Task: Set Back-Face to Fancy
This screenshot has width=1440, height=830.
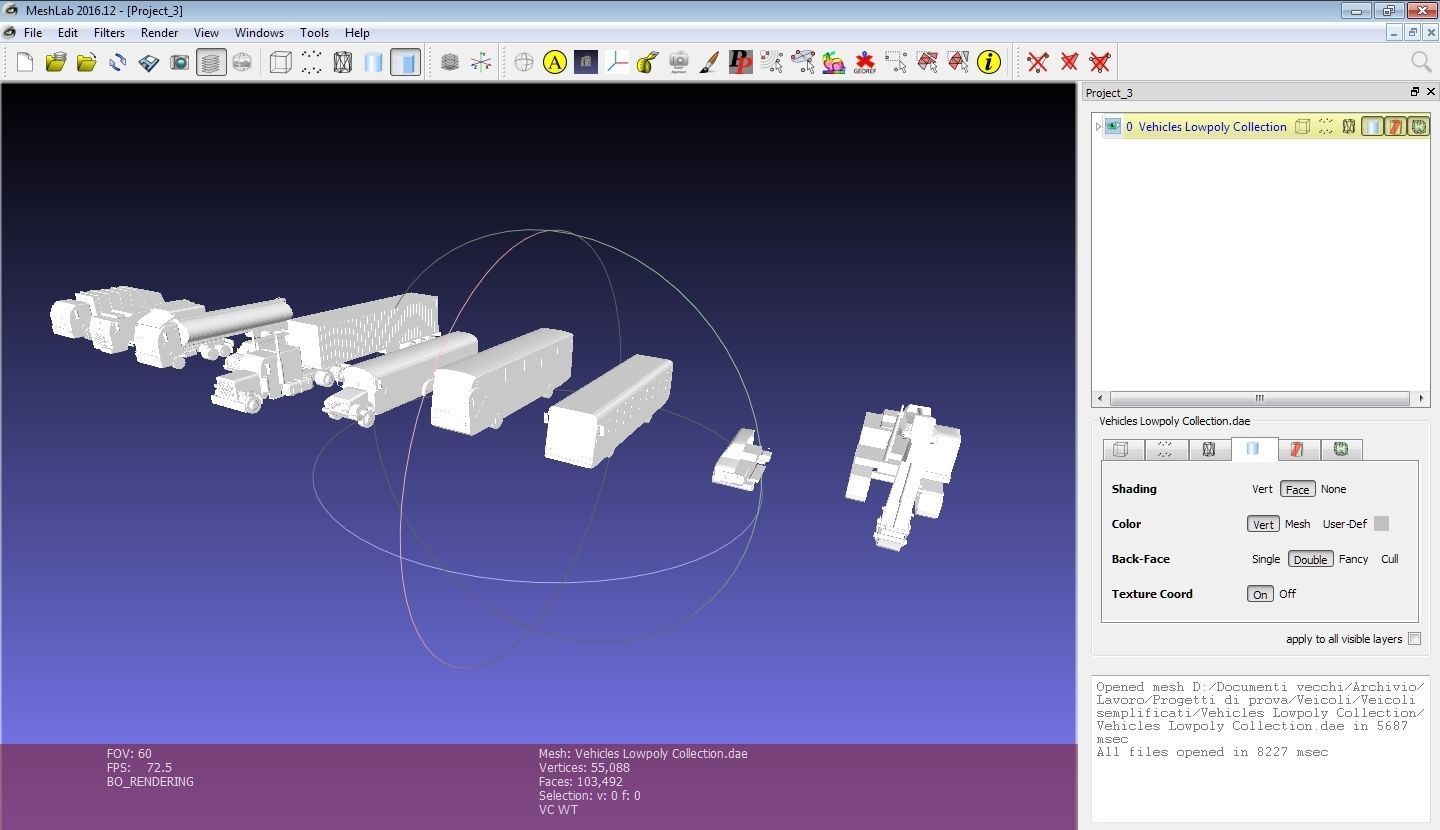Action: pyautogui.click(x=1353, y=559)
